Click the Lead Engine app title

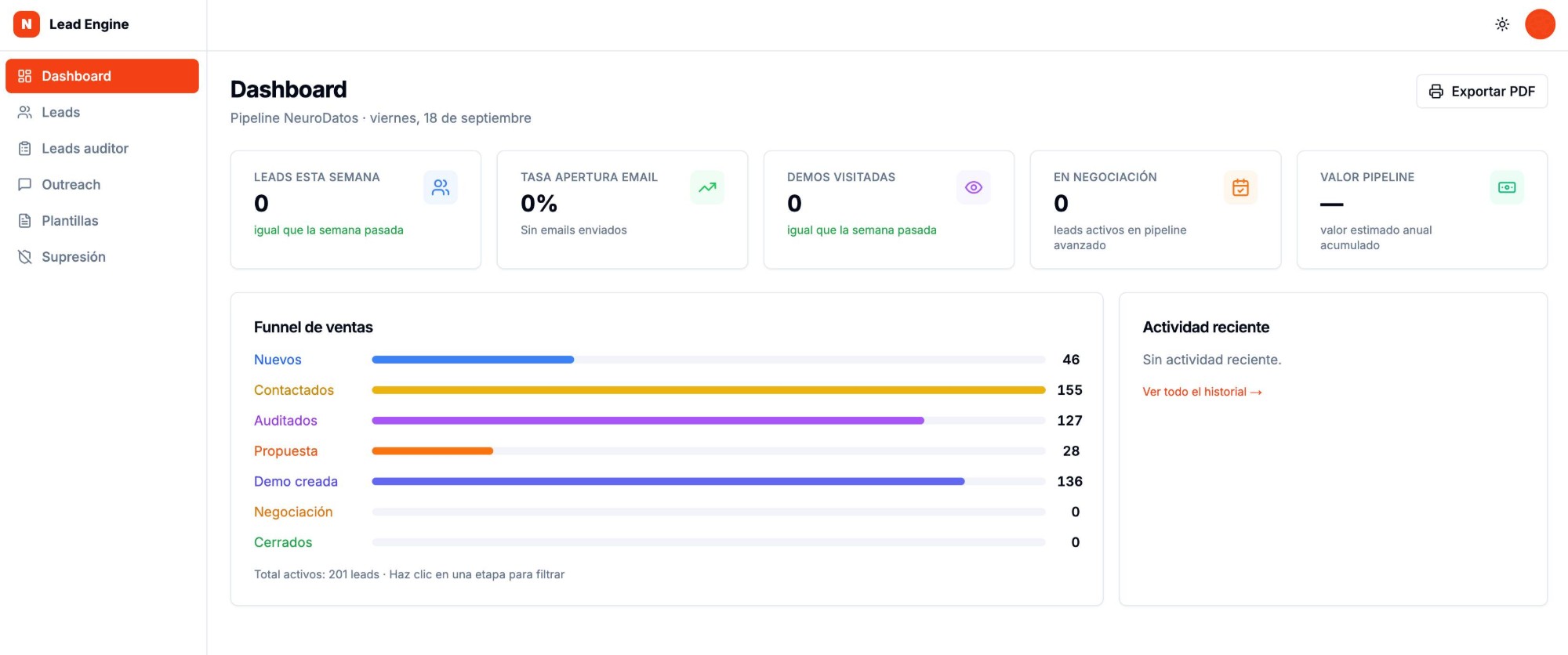[89, 24]
